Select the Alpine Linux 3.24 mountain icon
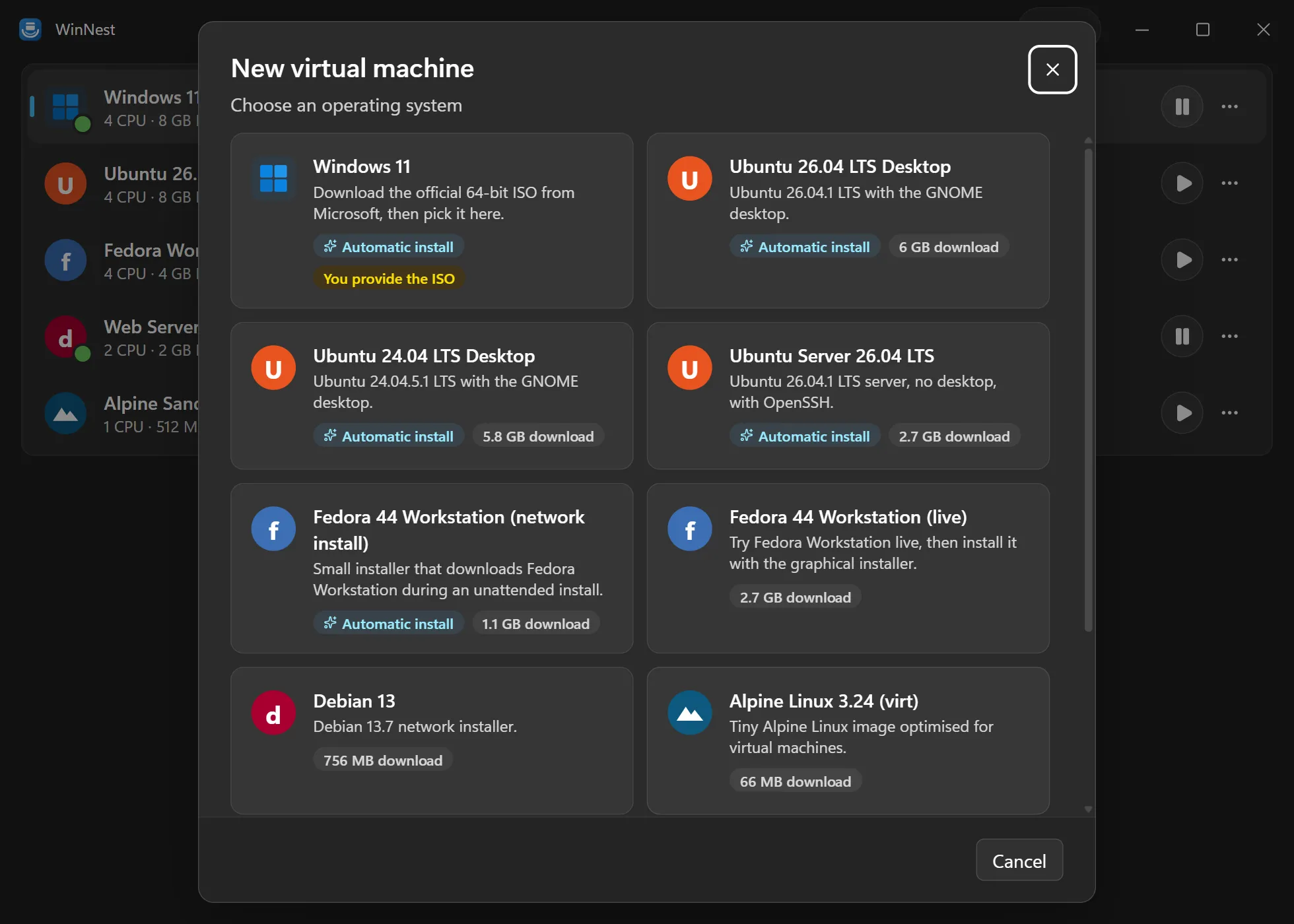This screenshot has width=1294, height=924. pos(689,713)
